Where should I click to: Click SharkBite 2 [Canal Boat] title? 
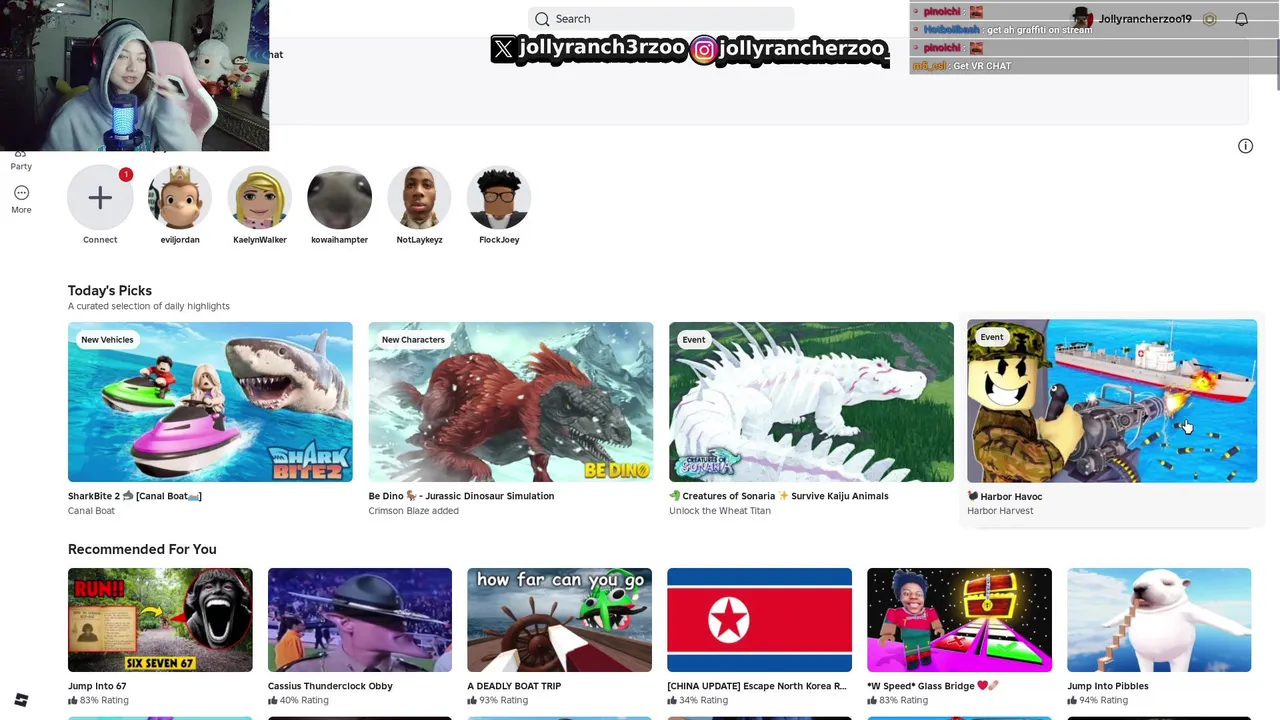point(135,496)
